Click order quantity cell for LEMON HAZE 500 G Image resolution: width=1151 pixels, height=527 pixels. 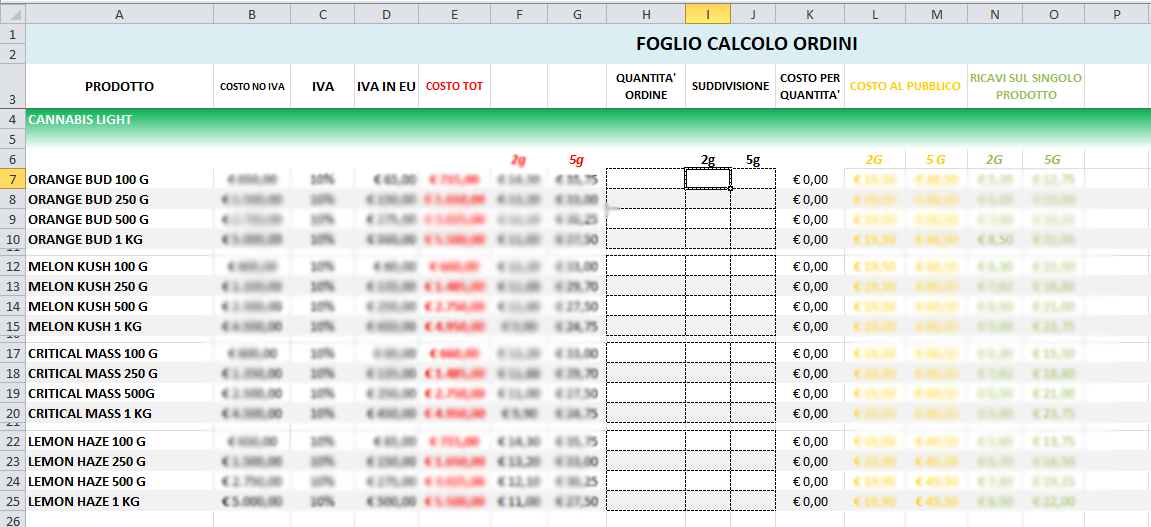[x=646, y=481]
